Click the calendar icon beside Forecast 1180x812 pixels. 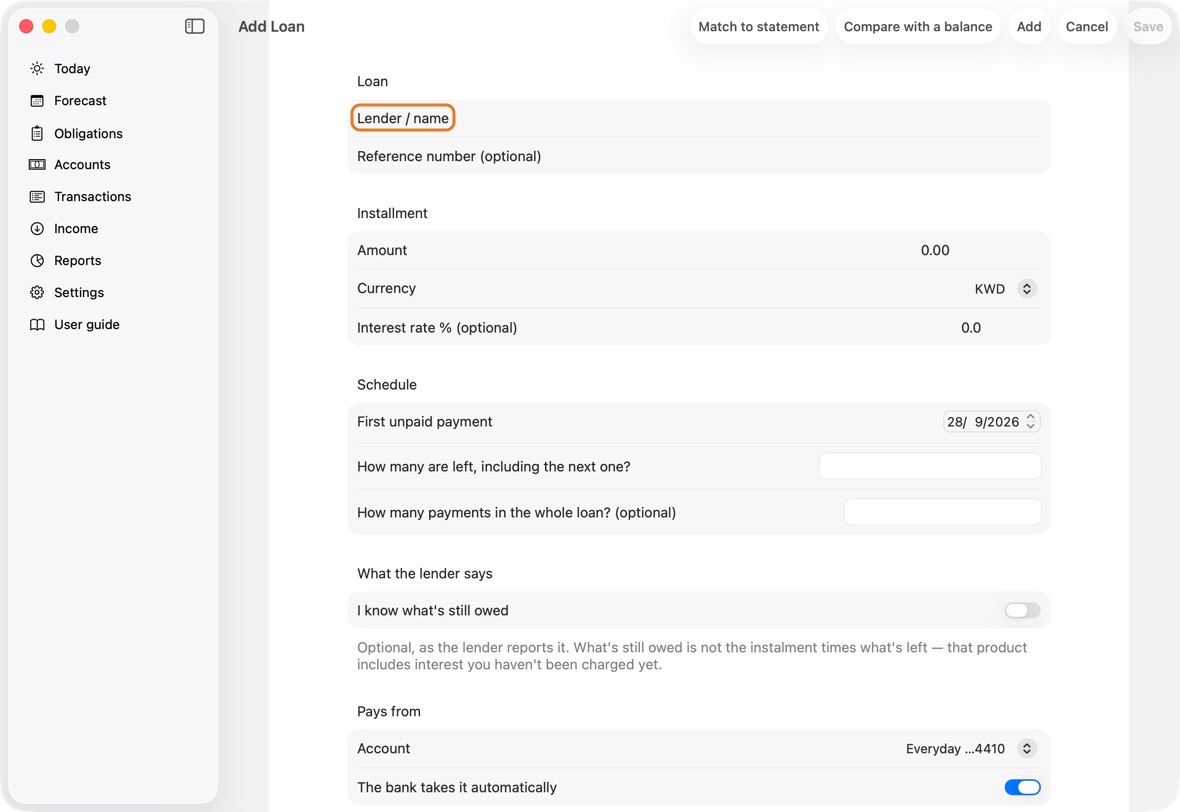[x=37, y=101]
